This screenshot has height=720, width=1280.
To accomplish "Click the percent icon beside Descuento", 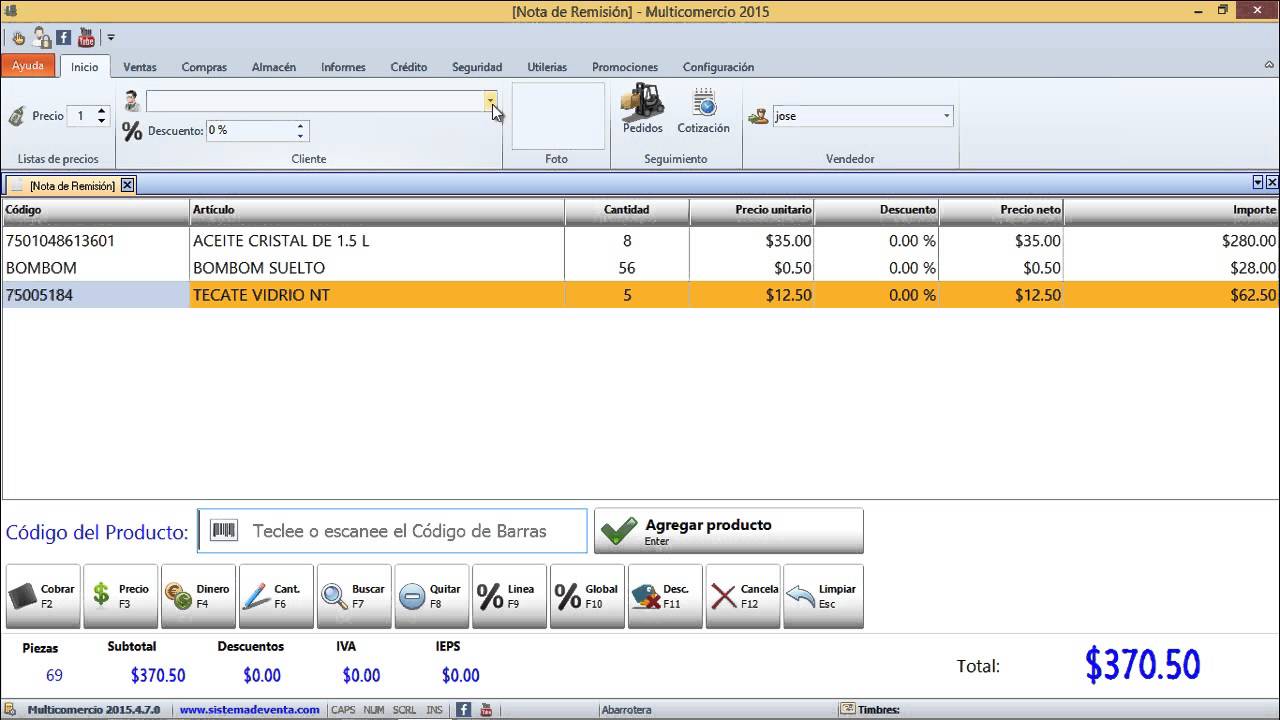I will [132, 131].
